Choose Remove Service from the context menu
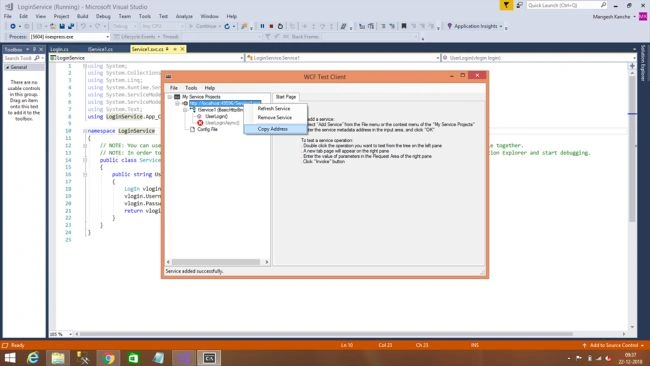Image resolution: width=650 pixels, height=366 pixels. pos(275,118)
